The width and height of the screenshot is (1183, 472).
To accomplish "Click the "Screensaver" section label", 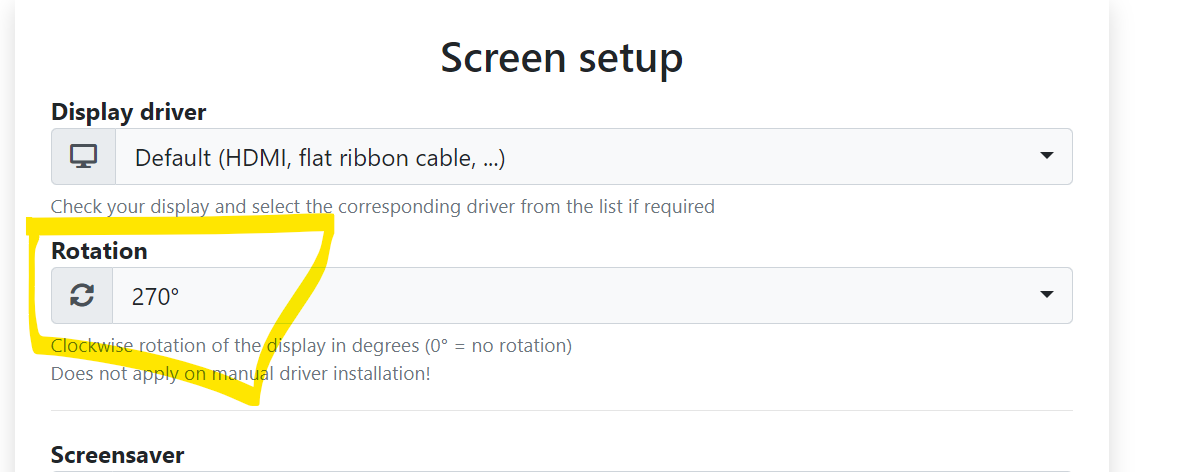I will tap(117, 455).
